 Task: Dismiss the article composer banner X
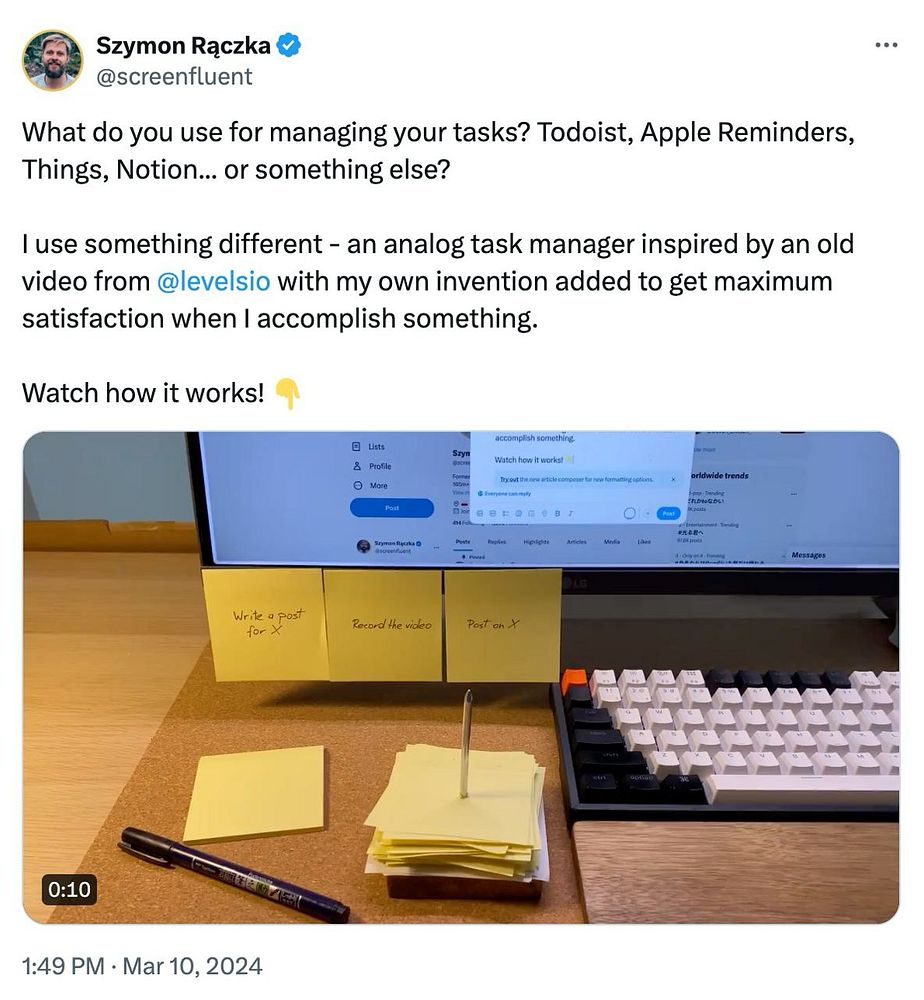[x=673, y=479]
